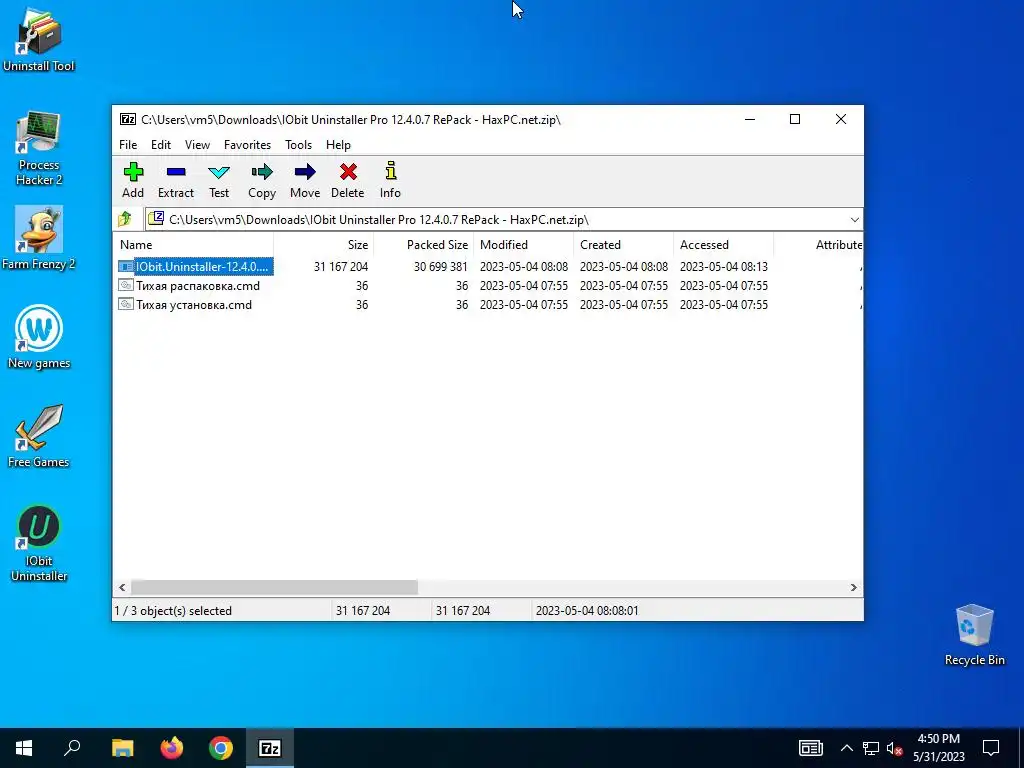The height and width of the screenshot is (768, 1024).
Task: Open Uninstall Tool desktop shortcut
Action: [x=39, y=39]
